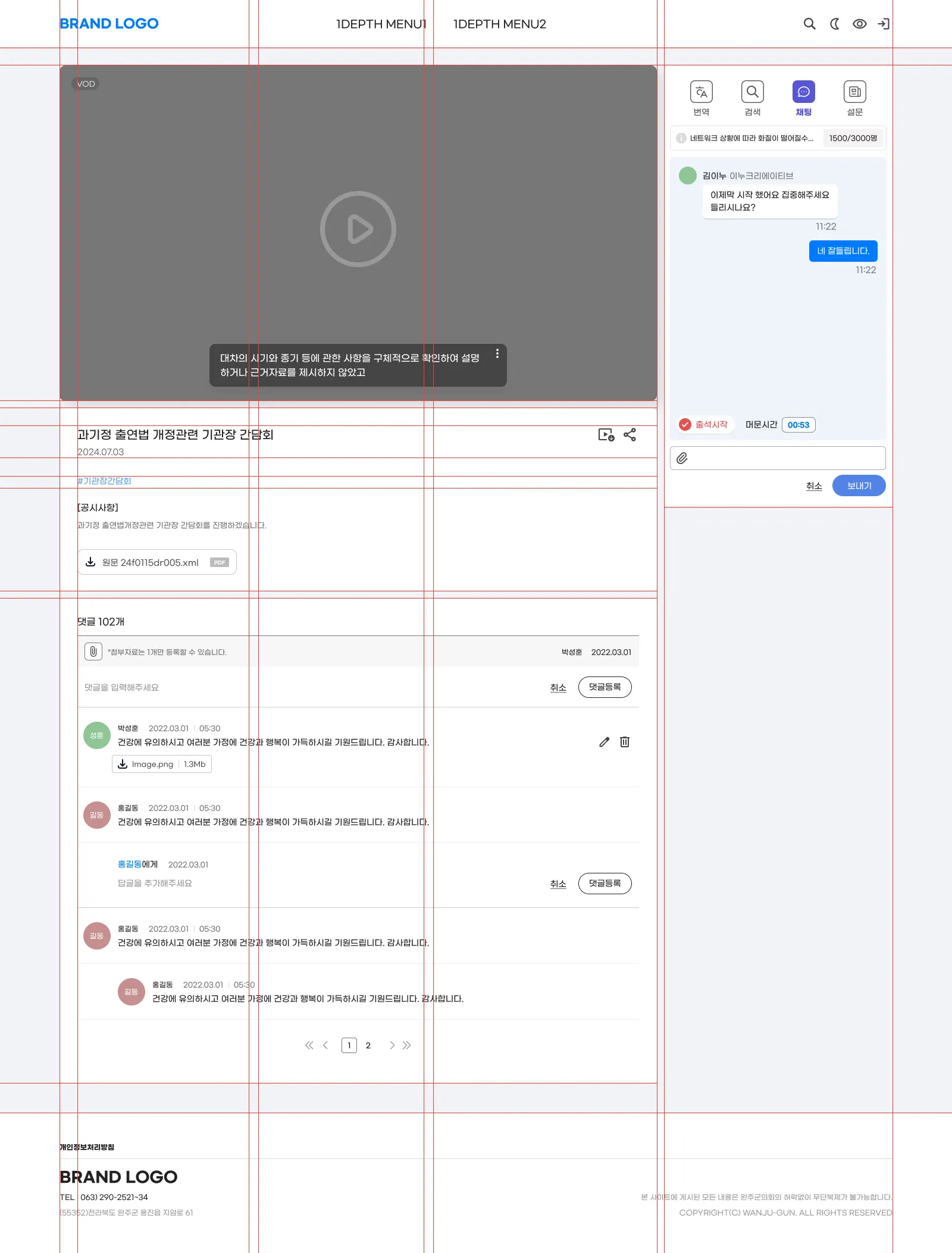The width and height of the screenshot is (952, 1253).
Task: Click the 댓글 102개 comment count
Action: pos(101,622)
